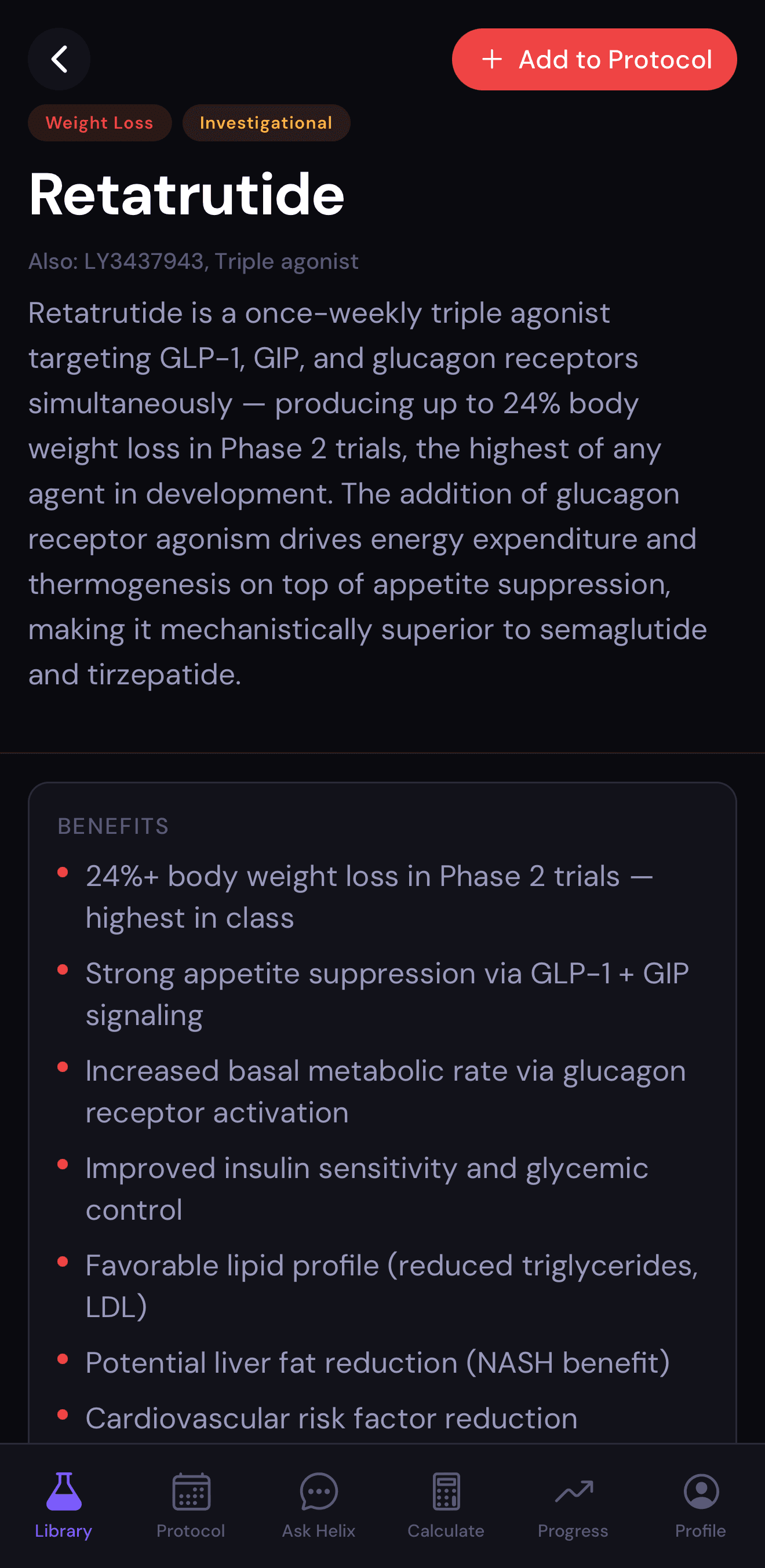Select the Weight Loss category tag
765x1568 pixels.
click(x=99, y=122)
